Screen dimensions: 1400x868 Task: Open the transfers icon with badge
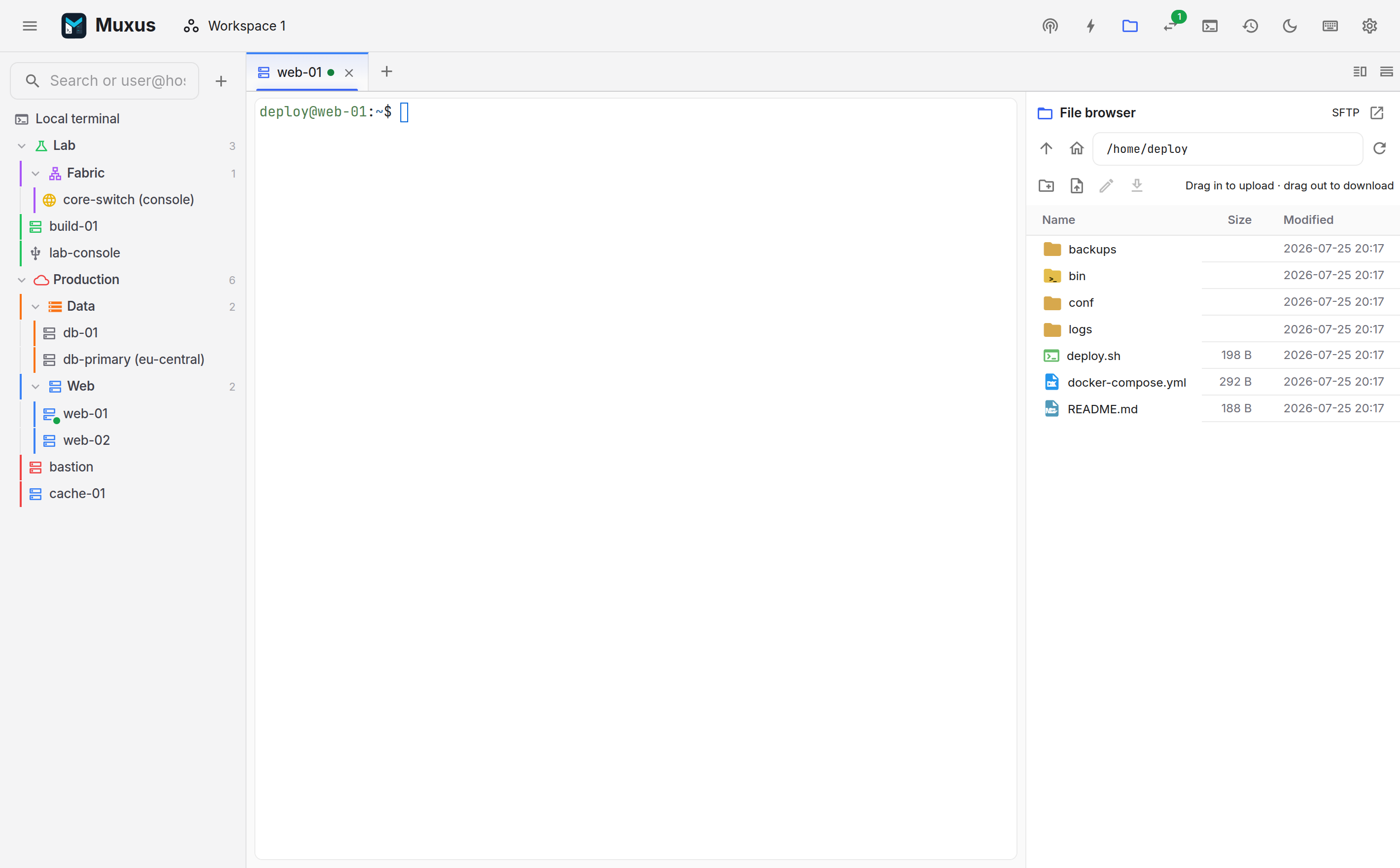[x=1170, y=26]
